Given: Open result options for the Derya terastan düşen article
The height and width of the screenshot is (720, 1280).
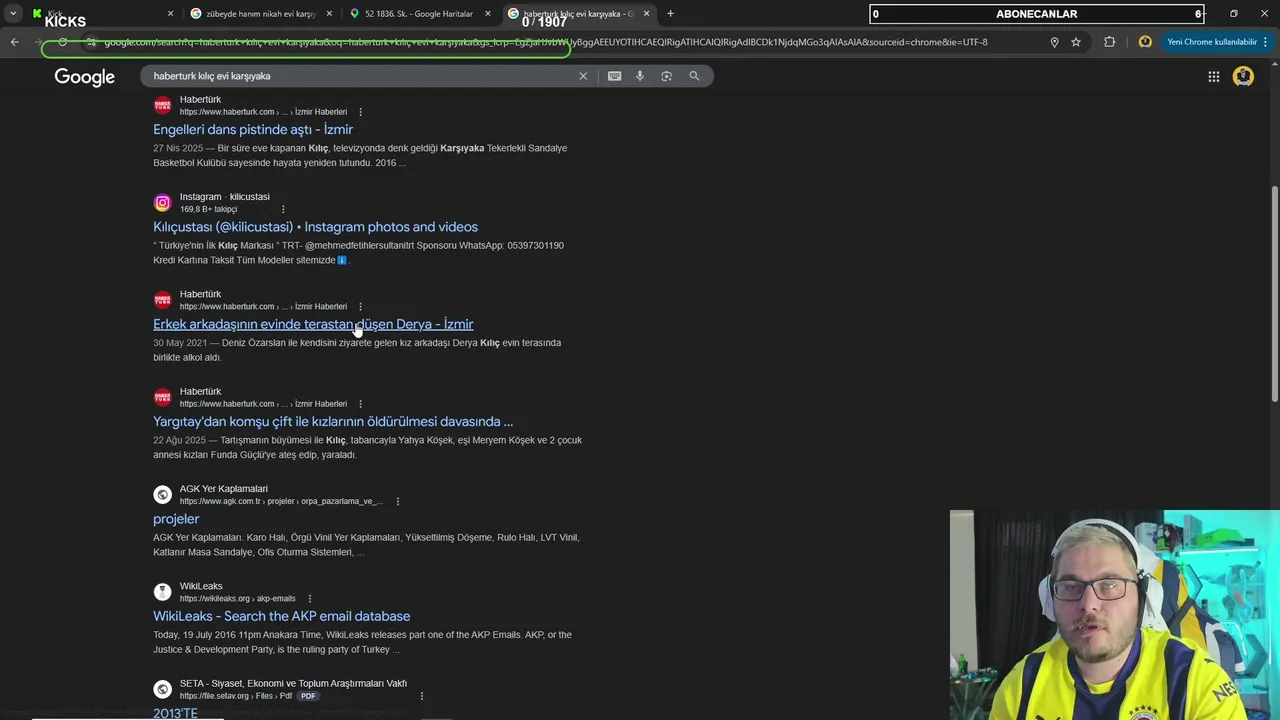Looking at the screenshot, I should tap(360, 306).
